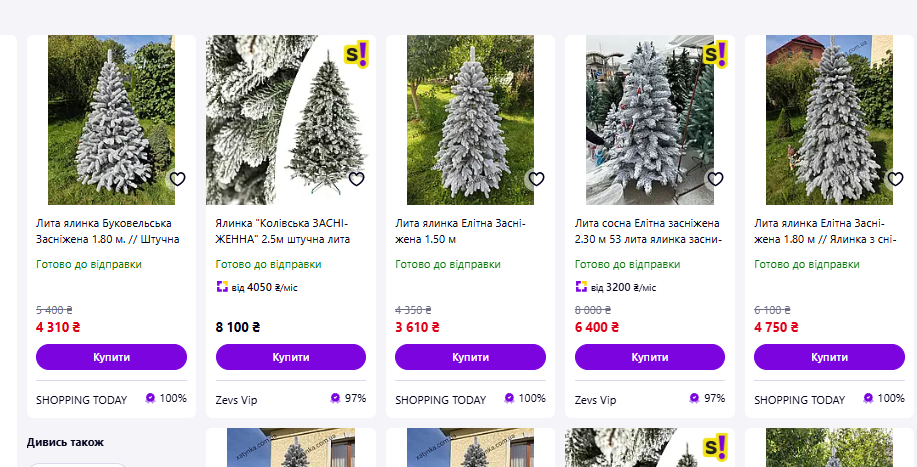Image resolution: width=917 pixels, height=467 pixels.
Task: Visit the Zevs Vip seller under the Колівська tree
Action: (x=236, y=400)
